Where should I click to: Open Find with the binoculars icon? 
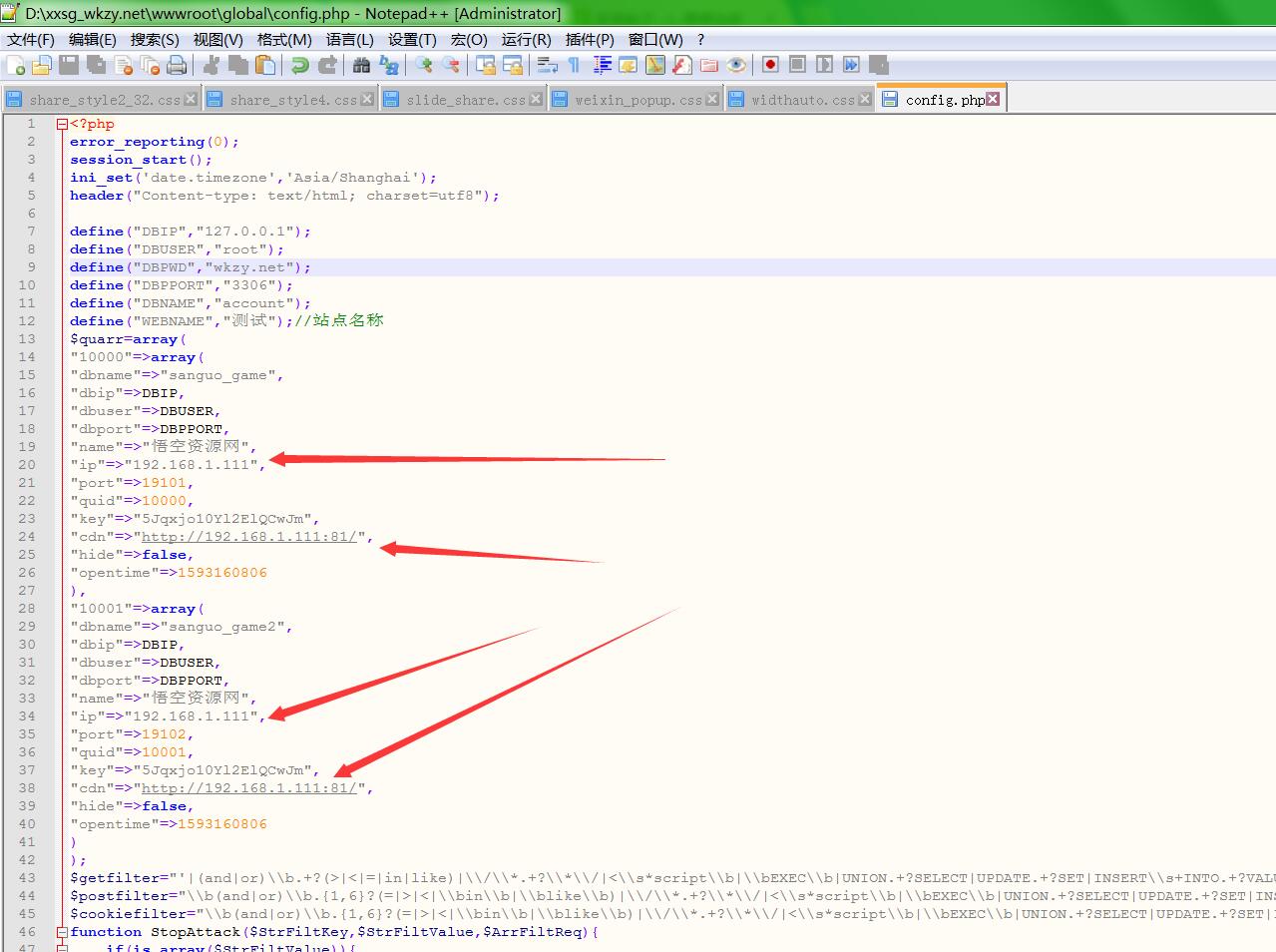[361, 66]
